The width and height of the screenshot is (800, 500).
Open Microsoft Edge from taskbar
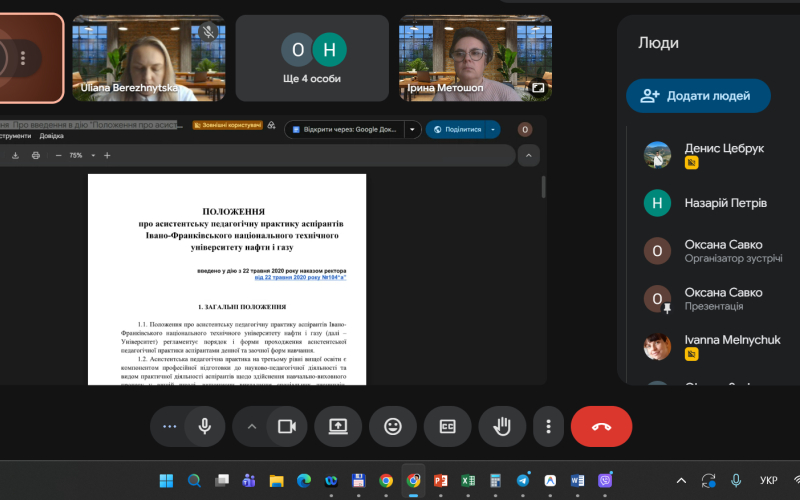[304, 481]
